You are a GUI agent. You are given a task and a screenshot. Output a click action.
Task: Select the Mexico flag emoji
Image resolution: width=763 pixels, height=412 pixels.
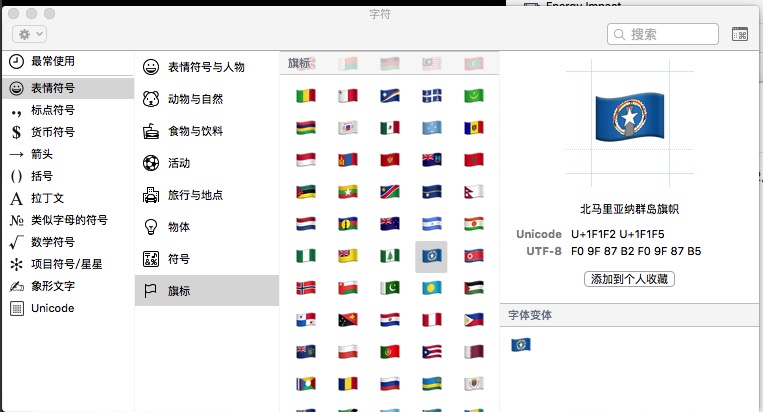(x=389, y=128)
